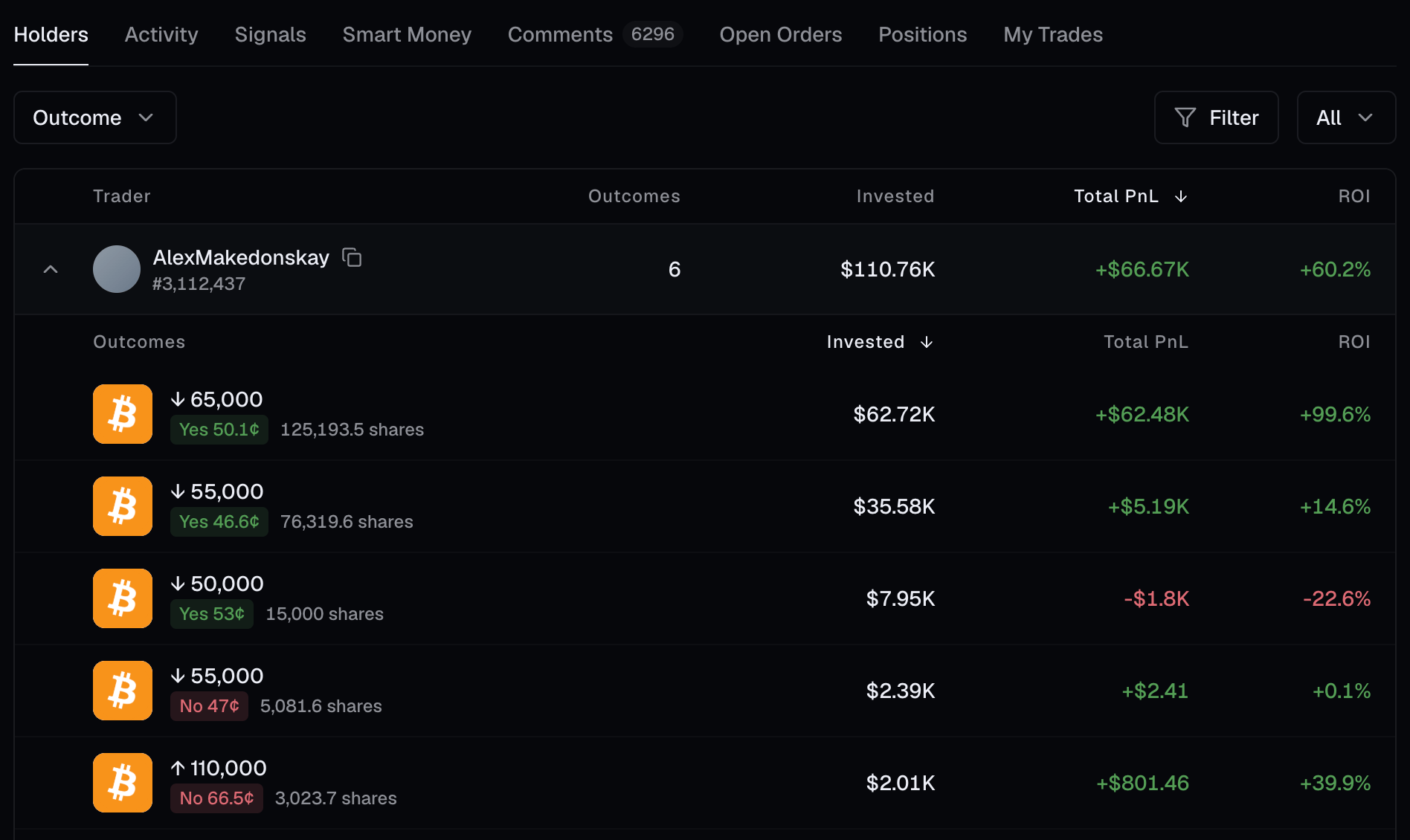Viewport: 1410px width, 840px height.
Task: Sort outcomes by the inner Invested header
Action: [866, 342]
